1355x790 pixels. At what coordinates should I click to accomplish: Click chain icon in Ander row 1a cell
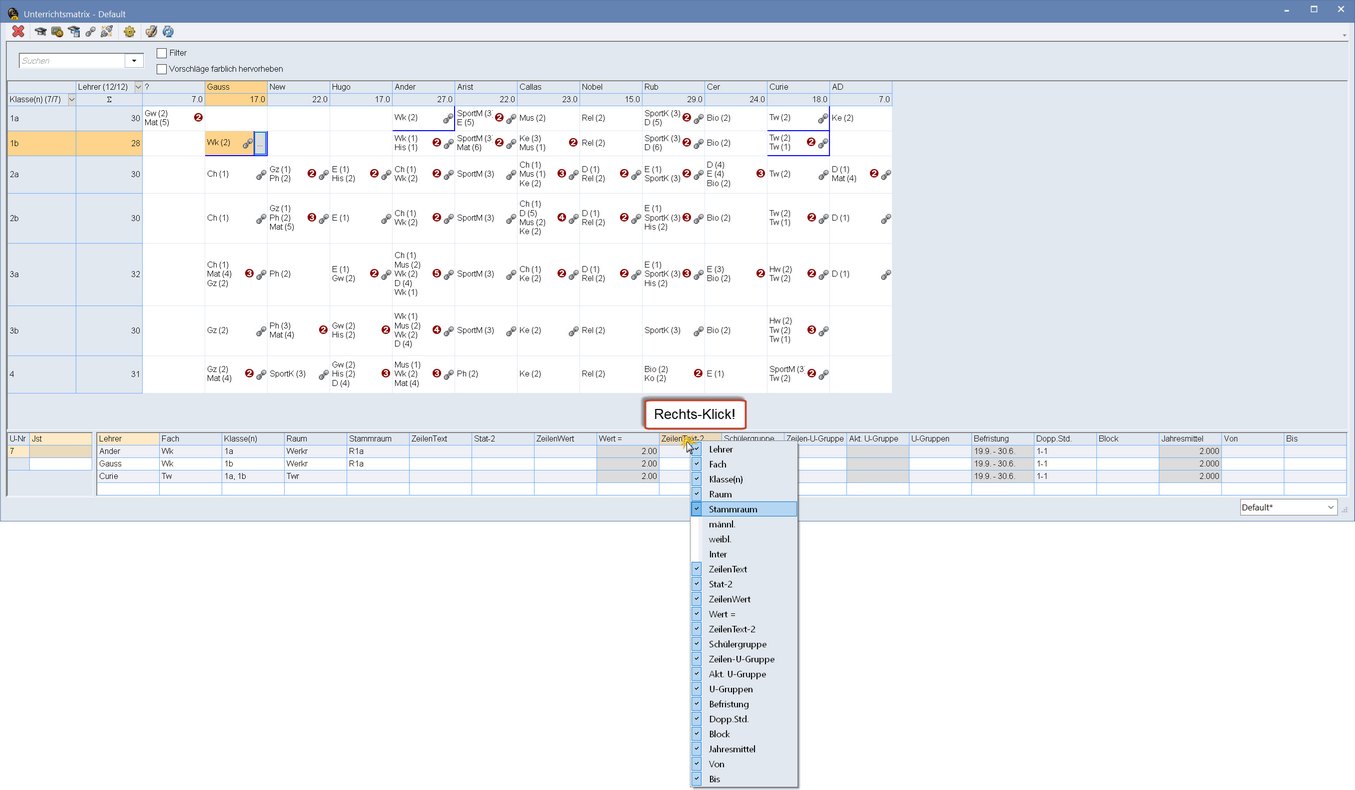tap(448, 118)
